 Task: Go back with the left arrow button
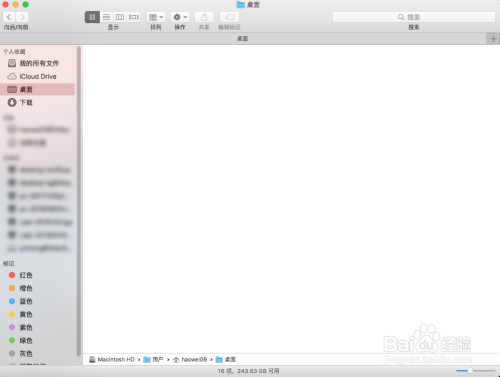(9, 17)
